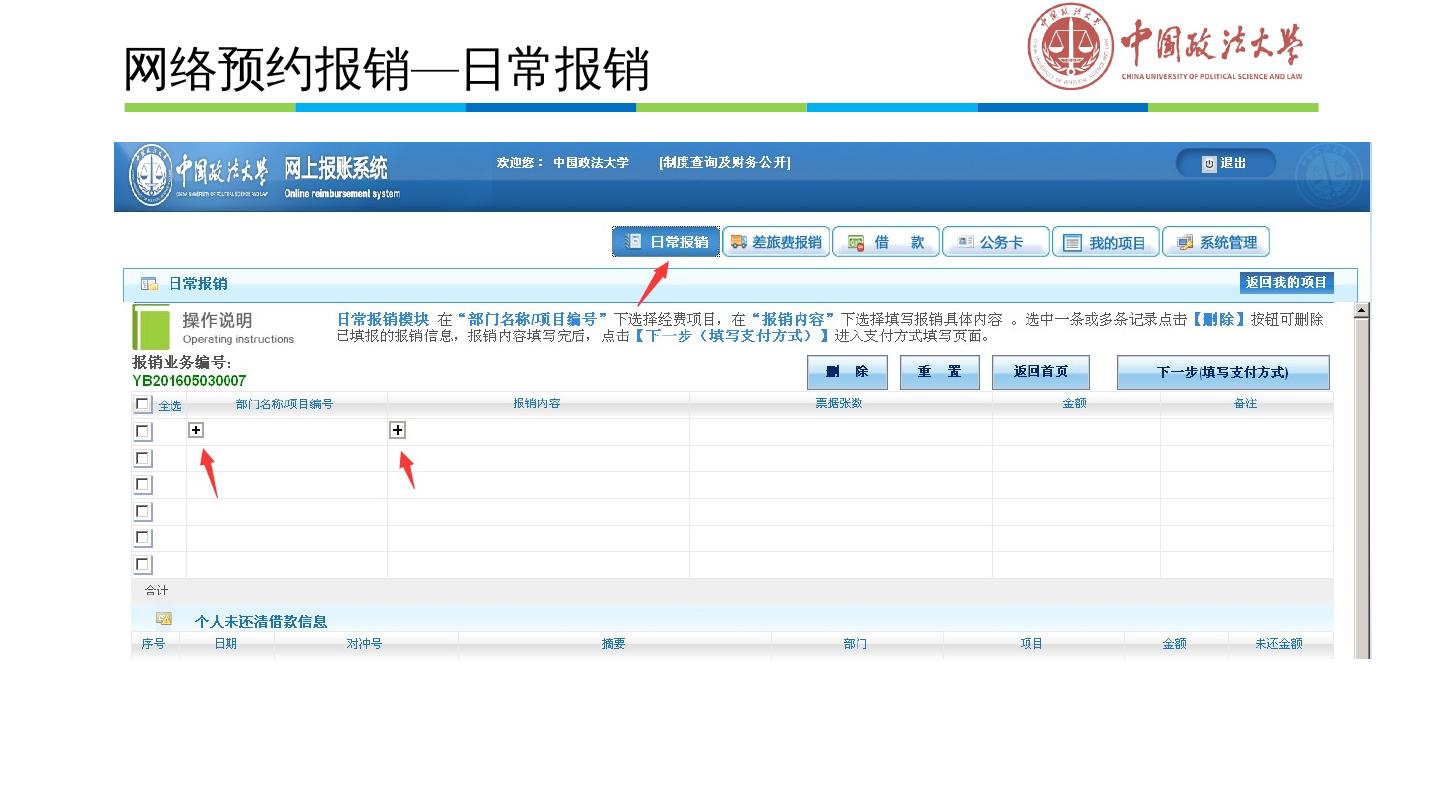Select the business number YB201605030007
This screenshot has height=810, width=1440.
pos(189,380)
